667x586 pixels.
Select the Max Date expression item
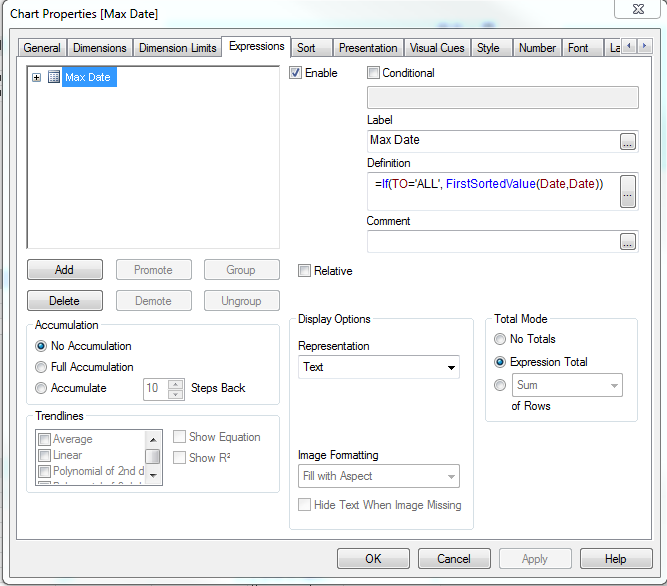[x=89, y=77]
